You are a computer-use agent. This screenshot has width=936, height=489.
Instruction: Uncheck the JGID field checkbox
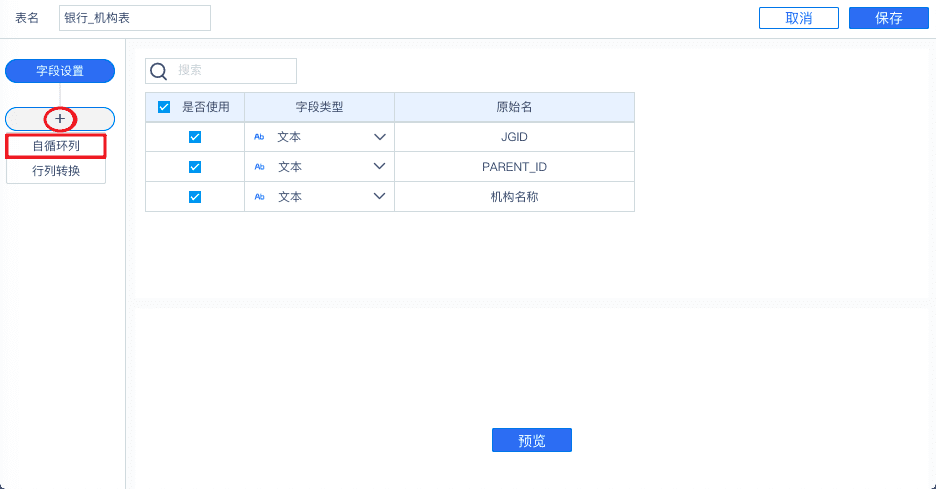[195, 137]
